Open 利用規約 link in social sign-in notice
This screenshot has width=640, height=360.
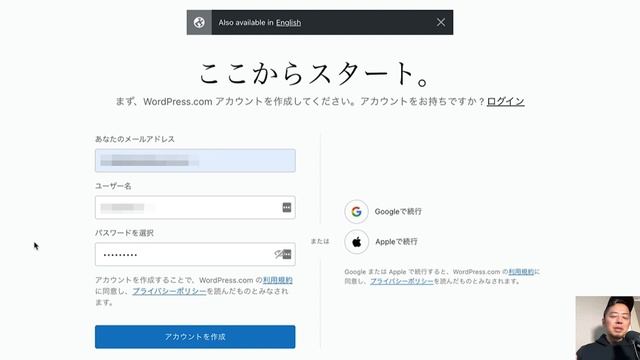pyautogui.click(x=521, y=271)
